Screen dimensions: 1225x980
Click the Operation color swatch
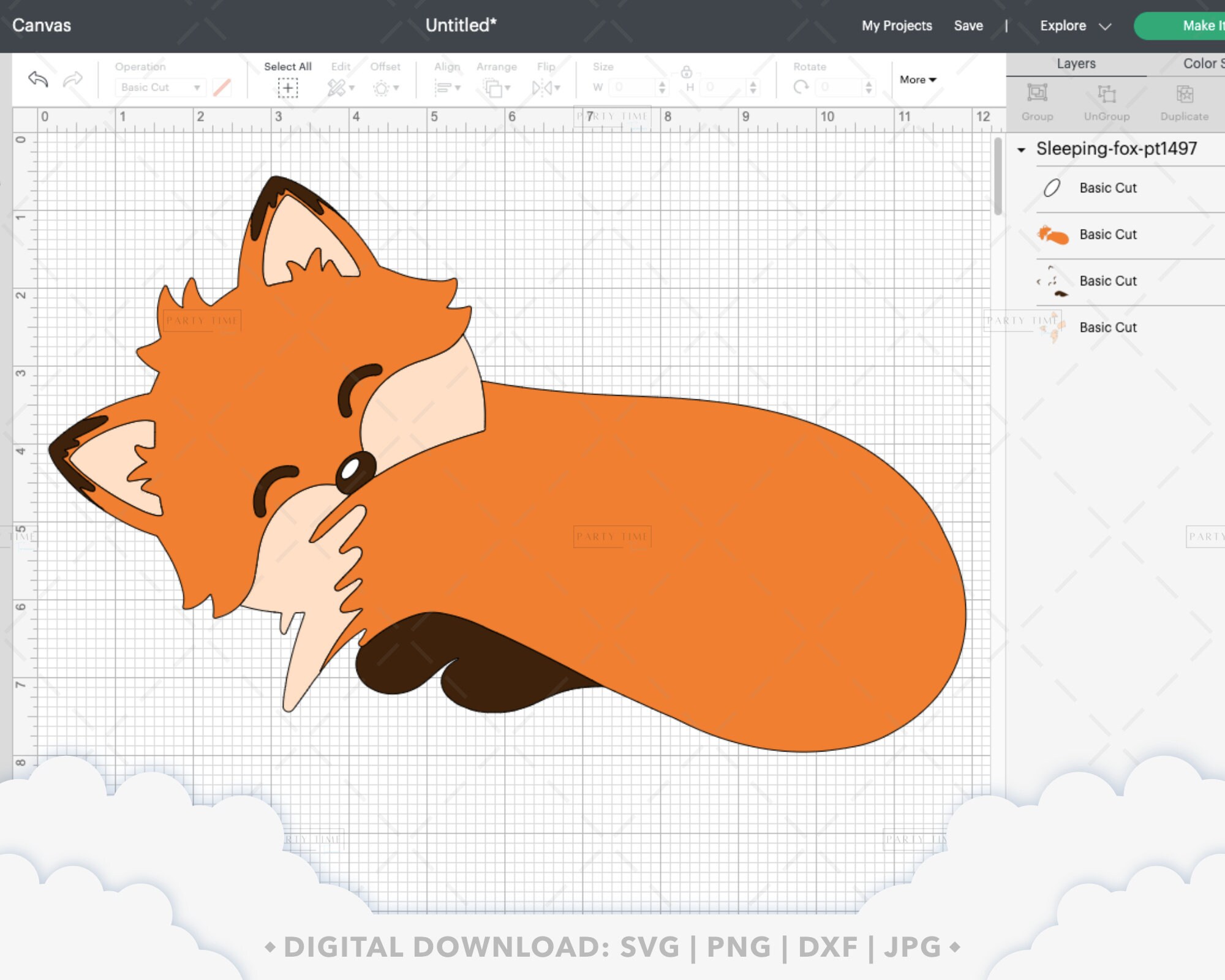[221, 87]
